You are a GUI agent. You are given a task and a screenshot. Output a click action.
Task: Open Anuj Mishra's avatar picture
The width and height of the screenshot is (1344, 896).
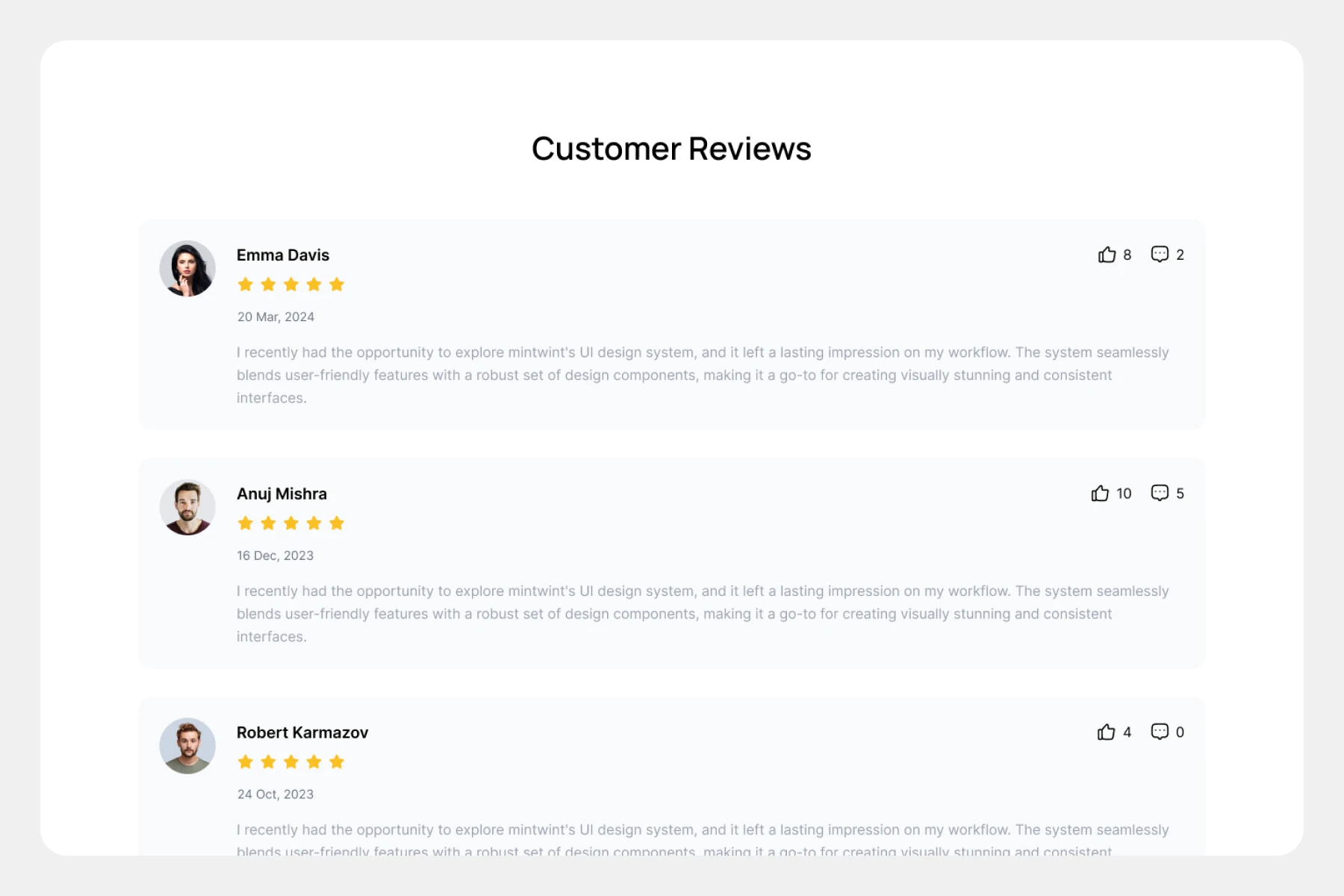pyautogui.click(x=187, y=508)
